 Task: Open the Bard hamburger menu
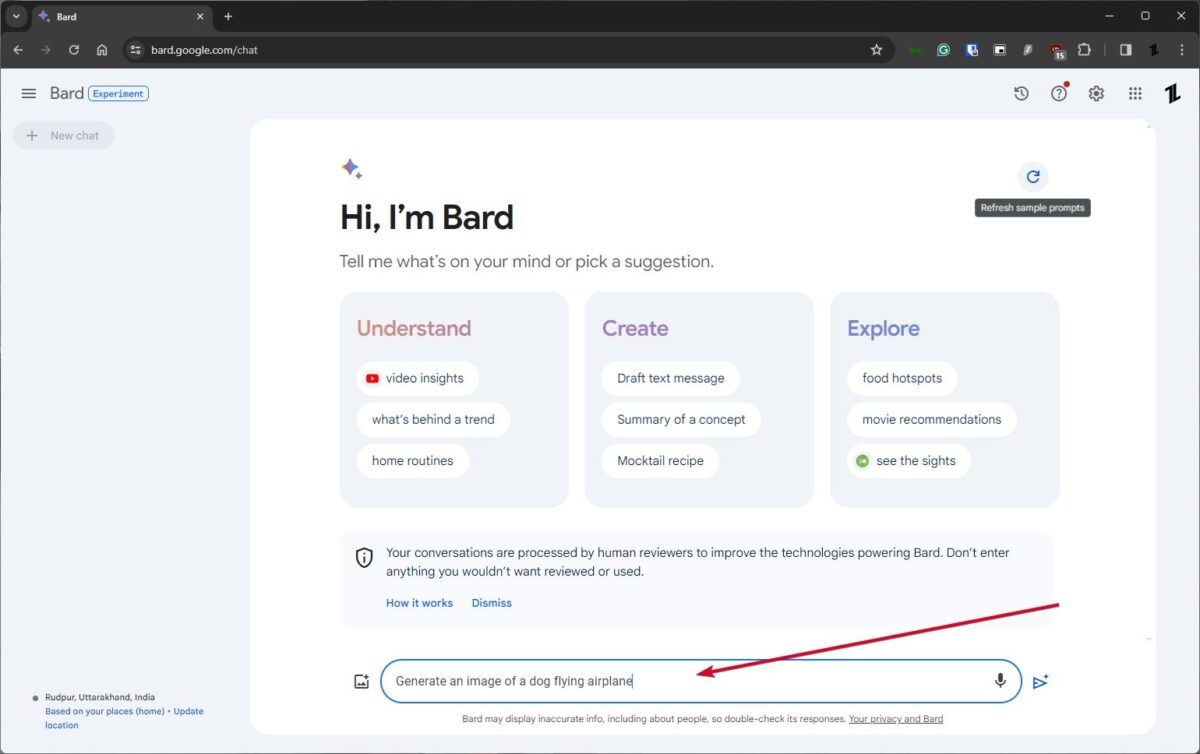click(28, 93)
